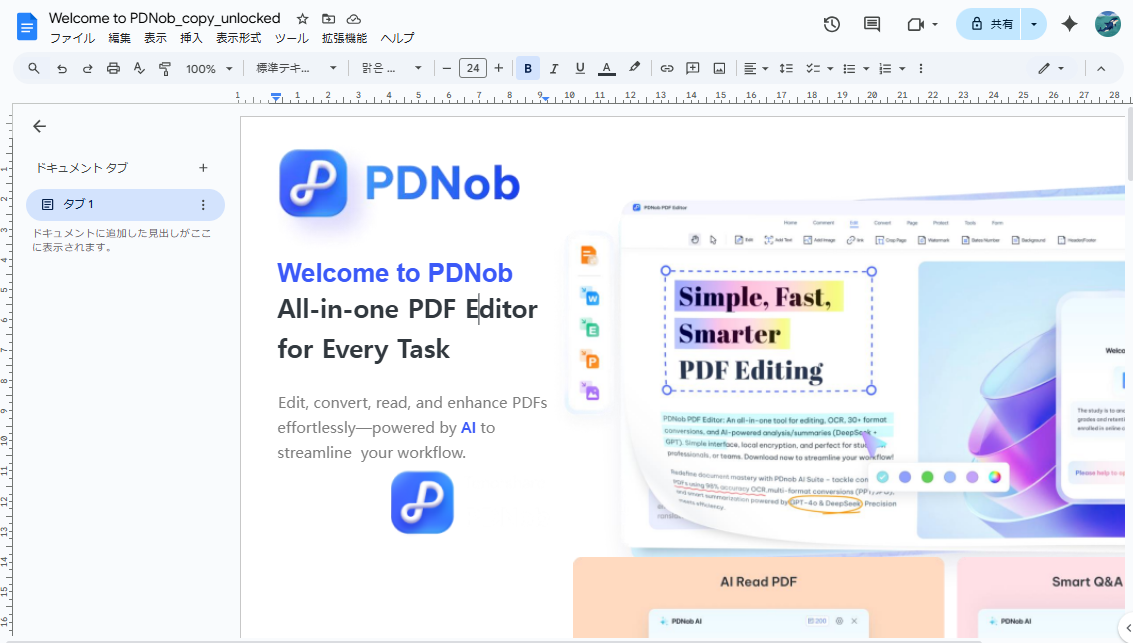Open text alignment options
1133x643 pixels.
point(756,69)
